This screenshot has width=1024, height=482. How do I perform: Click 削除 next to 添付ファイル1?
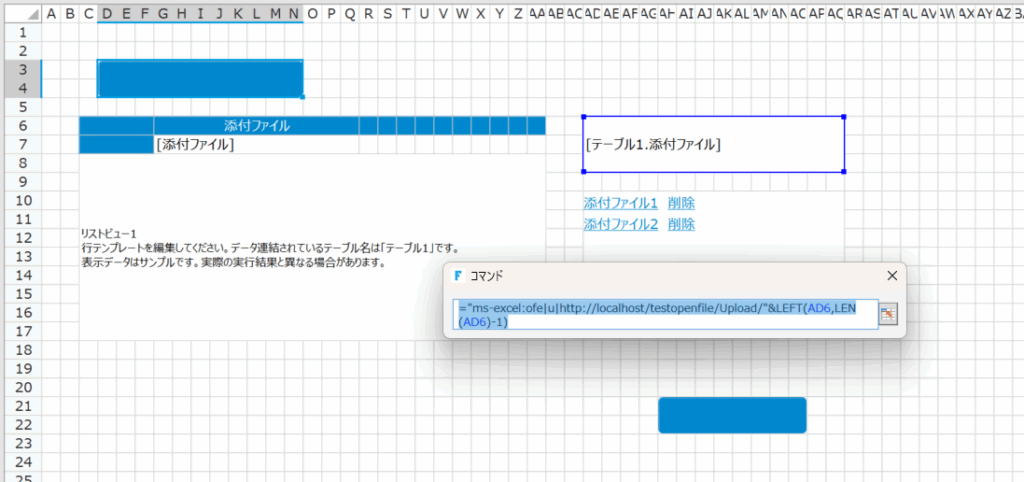pyautogui.click(x=681, y=203)
